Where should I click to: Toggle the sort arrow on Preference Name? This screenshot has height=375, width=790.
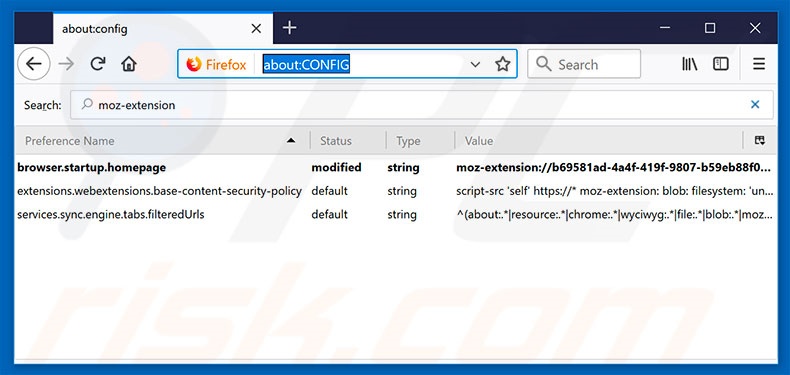click(291, 141)
